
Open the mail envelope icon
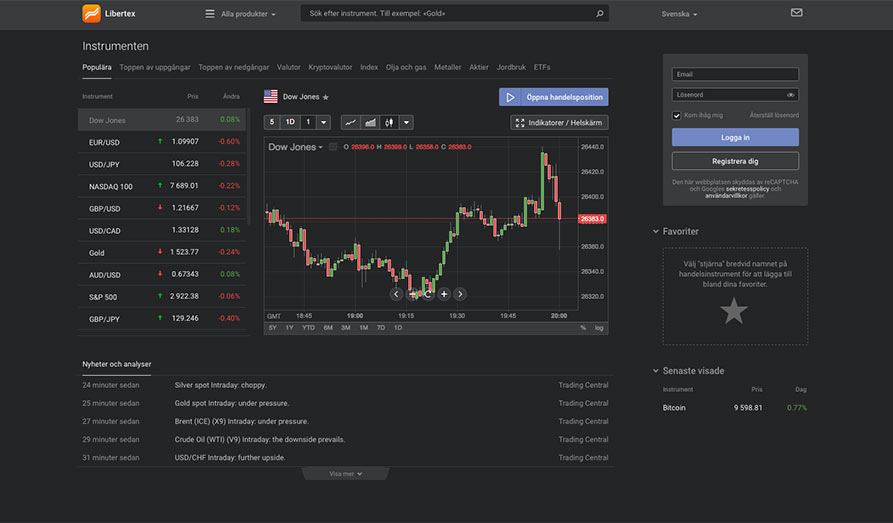(x=797, y=13)
